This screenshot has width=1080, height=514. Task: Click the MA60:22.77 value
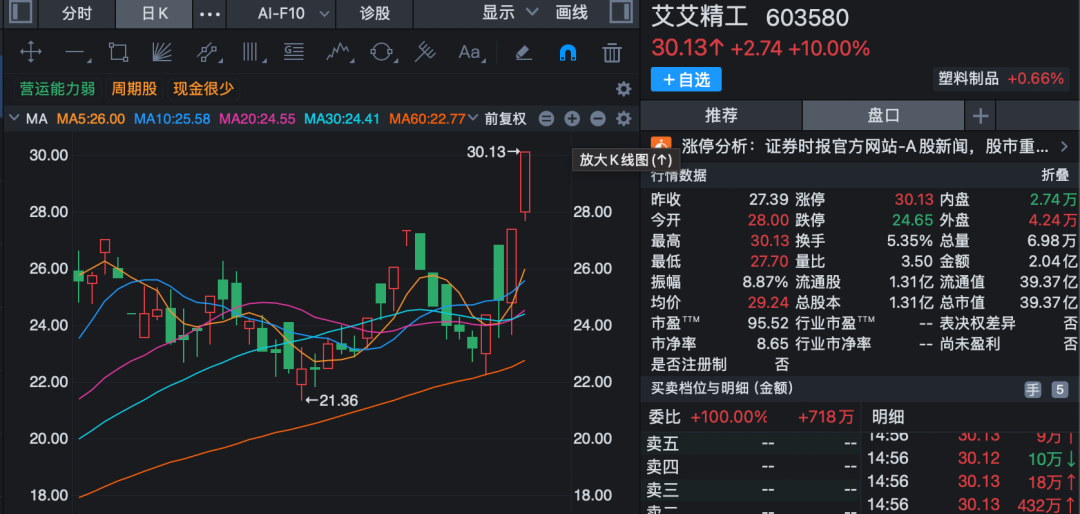(427, 119)
